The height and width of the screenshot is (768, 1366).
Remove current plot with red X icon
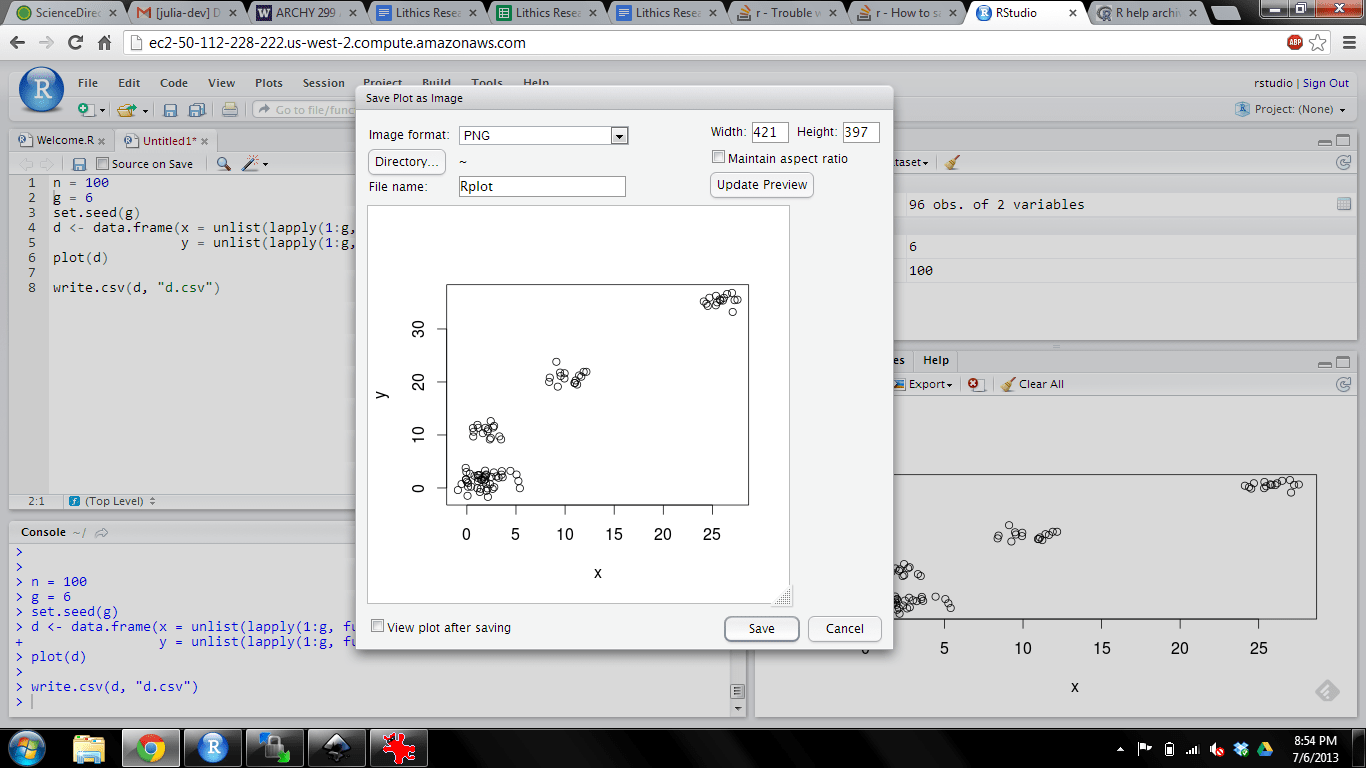[976, 384]
